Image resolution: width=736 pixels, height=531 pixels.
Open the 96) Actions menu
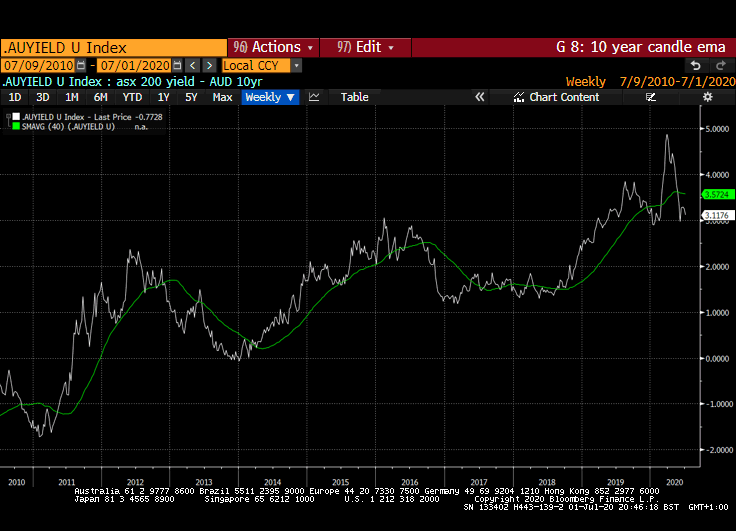[273, 47]
